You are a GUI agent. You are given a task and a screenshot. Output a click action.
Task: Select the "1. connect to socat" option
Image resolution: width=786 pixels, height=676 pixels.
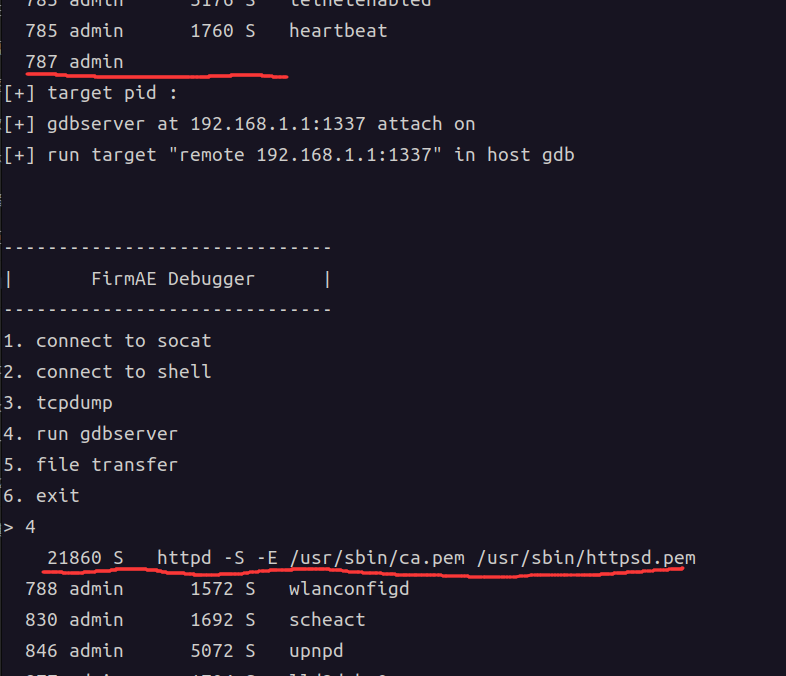point(107,341)
